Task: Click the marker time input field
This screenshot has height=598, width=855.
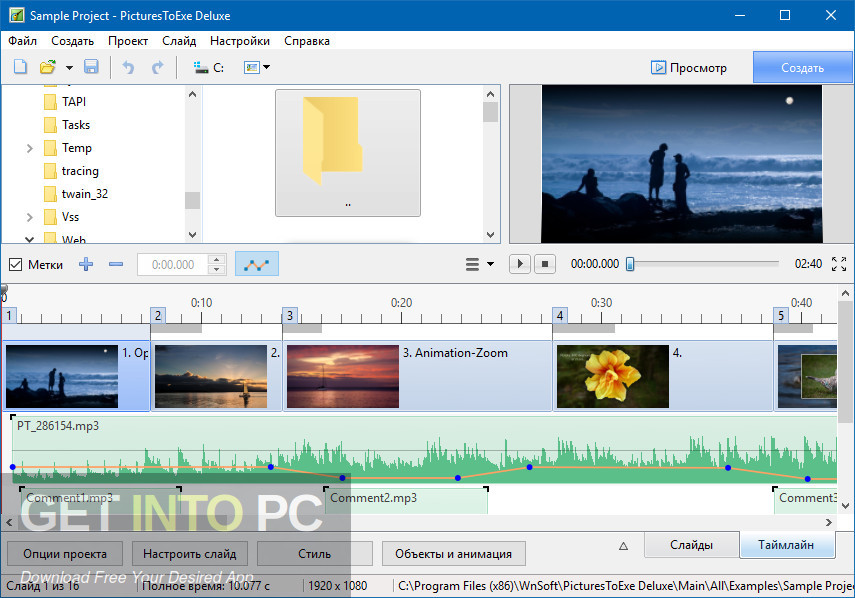Action: [173, 264]
